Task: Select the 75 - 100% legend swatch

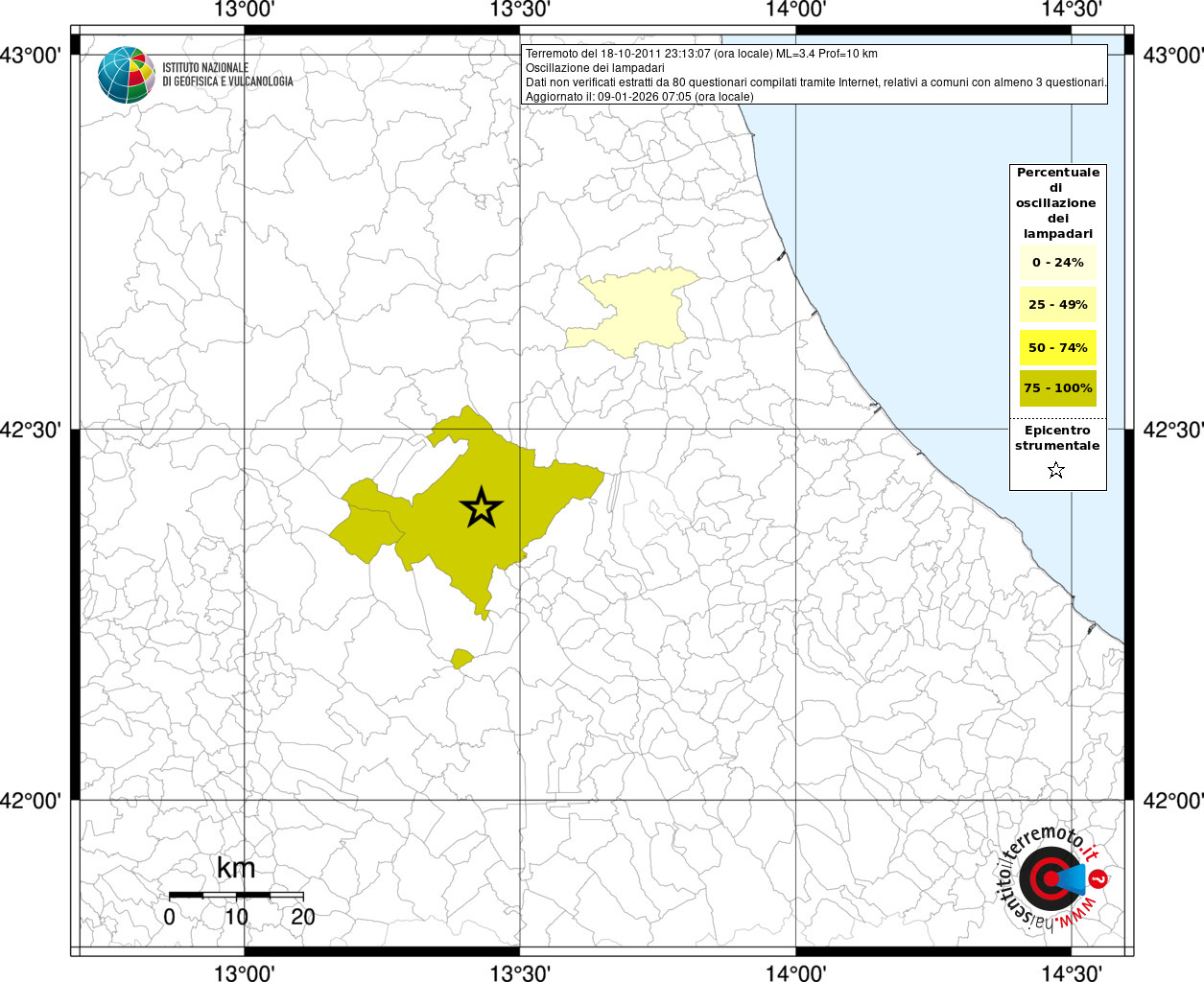Action: coord(1057,388)
